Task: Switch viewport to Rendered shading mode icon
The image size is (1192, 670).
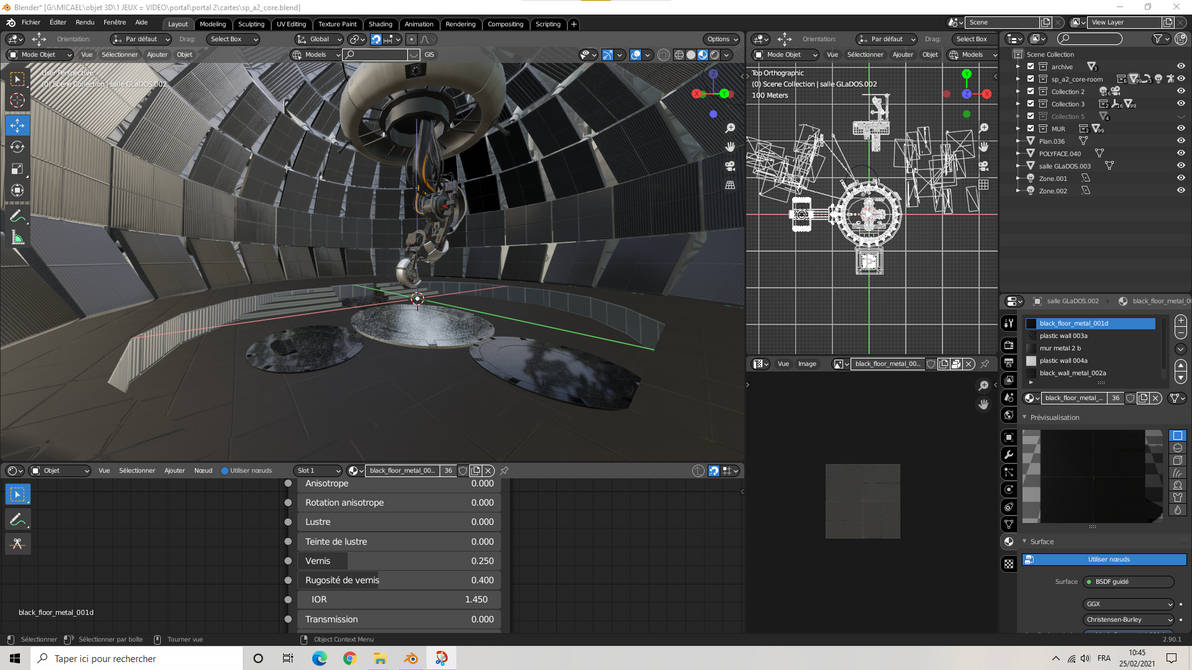Action: [715, 55]
